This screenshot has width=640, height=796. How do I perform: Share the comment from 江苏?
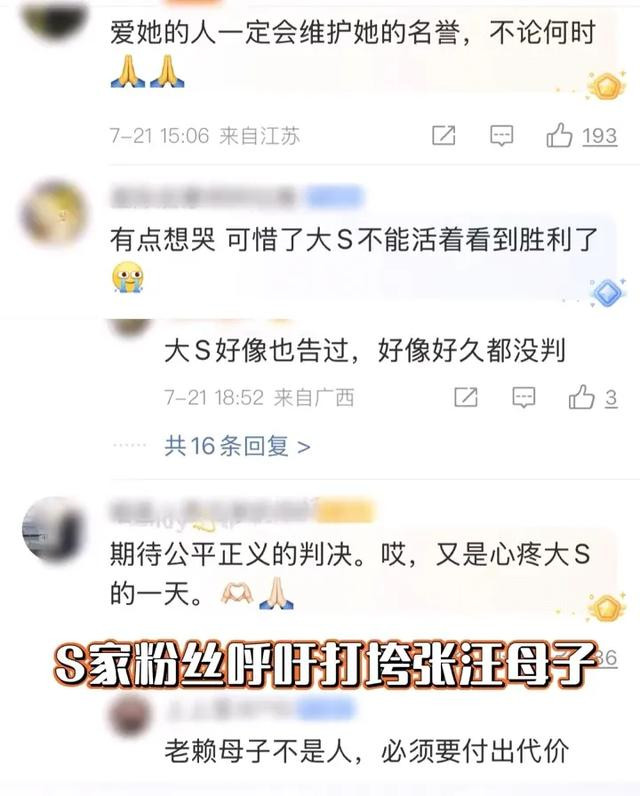click(444, 136)
